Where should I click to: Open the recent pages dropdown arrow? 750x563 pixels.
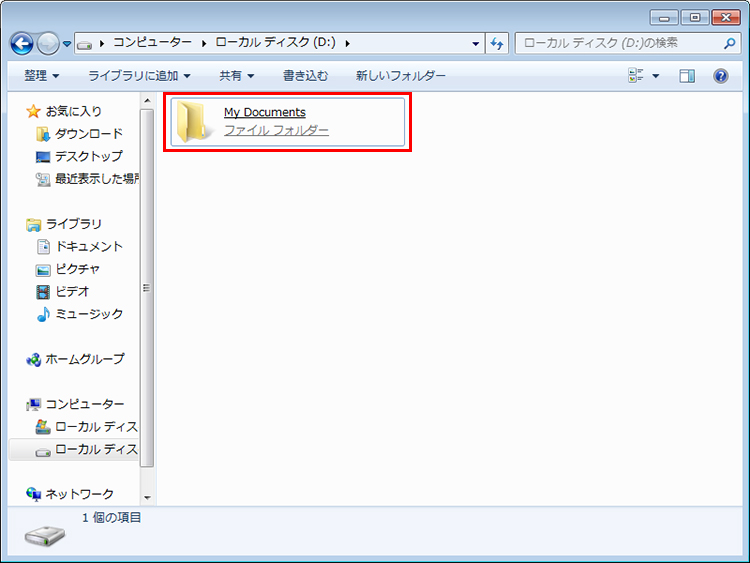point(67,44)
